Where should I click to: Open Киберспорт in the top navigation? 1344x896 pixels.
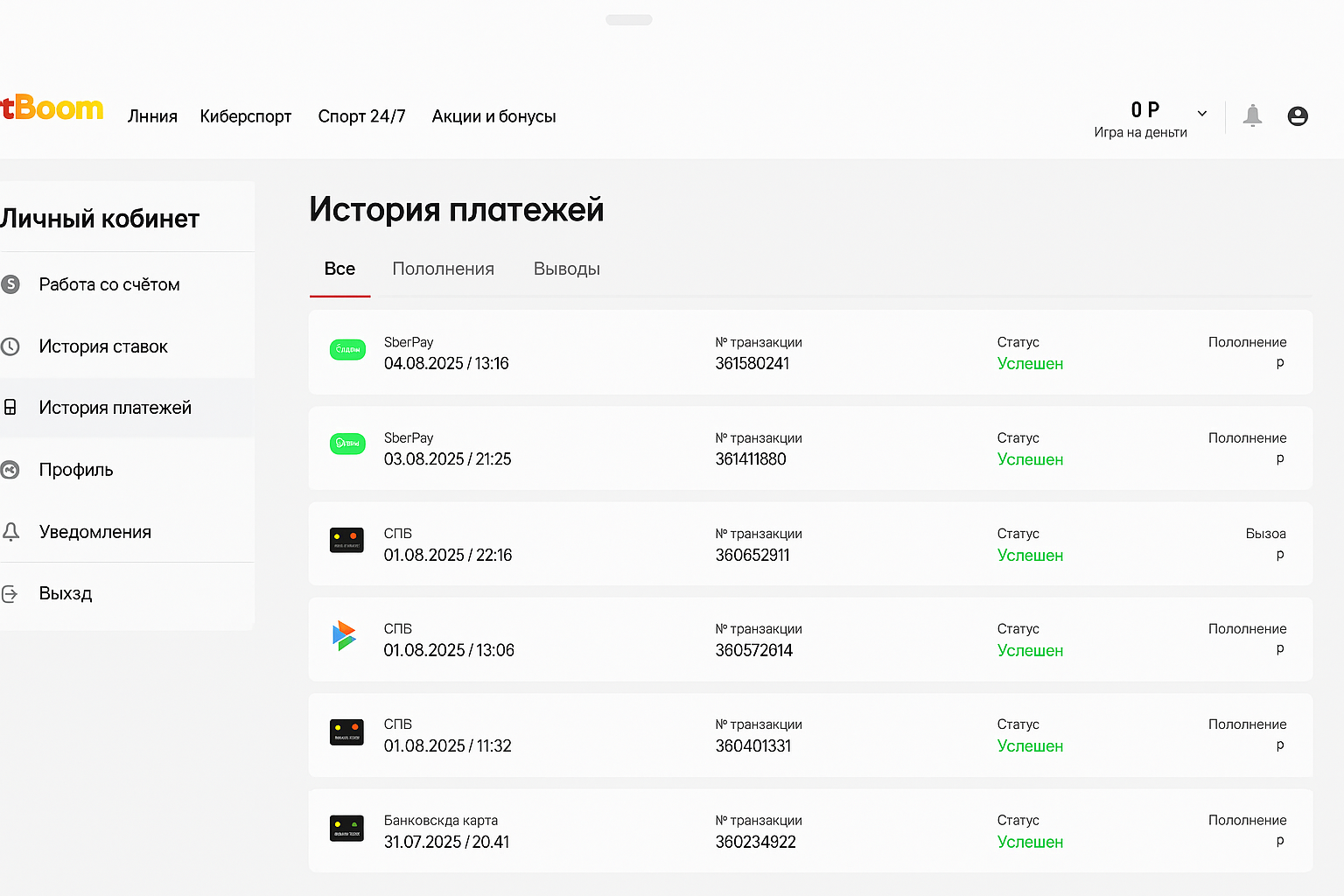coord(245,116)
